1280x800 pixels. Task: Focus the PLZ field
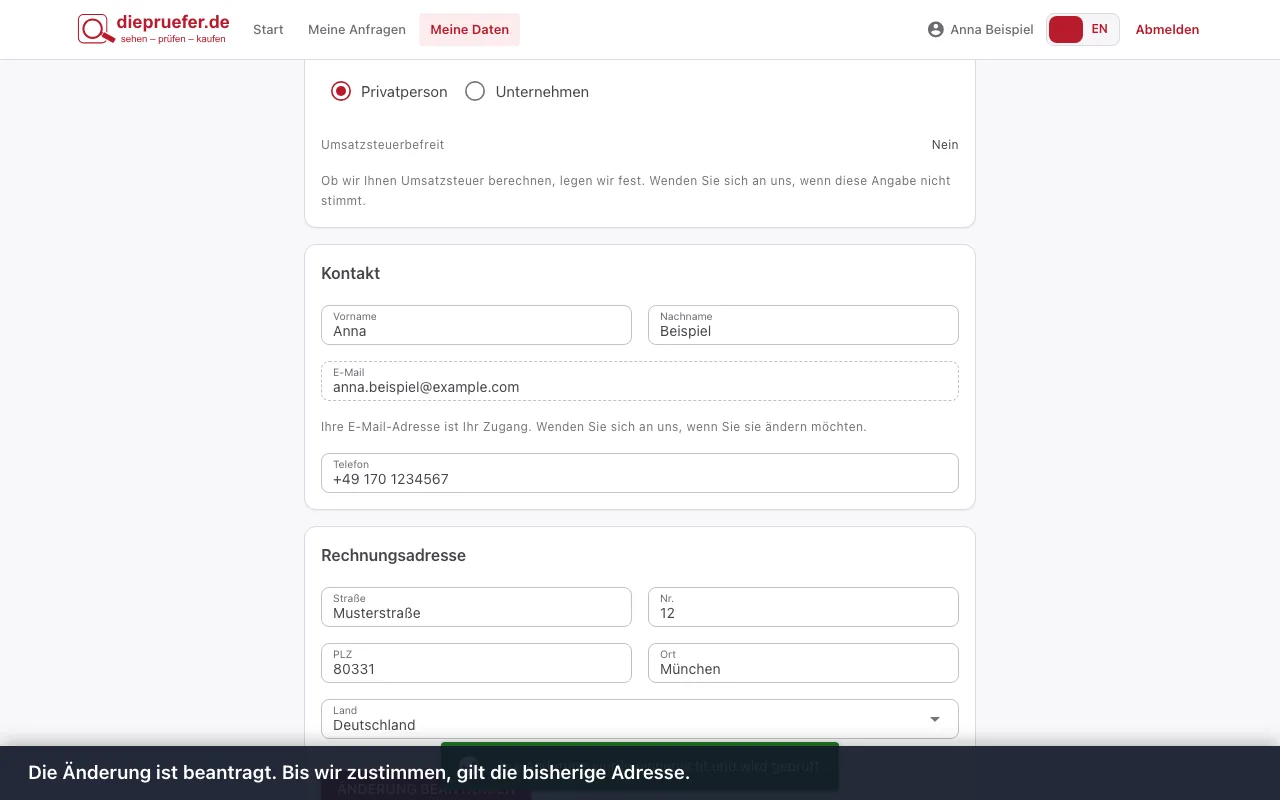(x=476, y=663)
